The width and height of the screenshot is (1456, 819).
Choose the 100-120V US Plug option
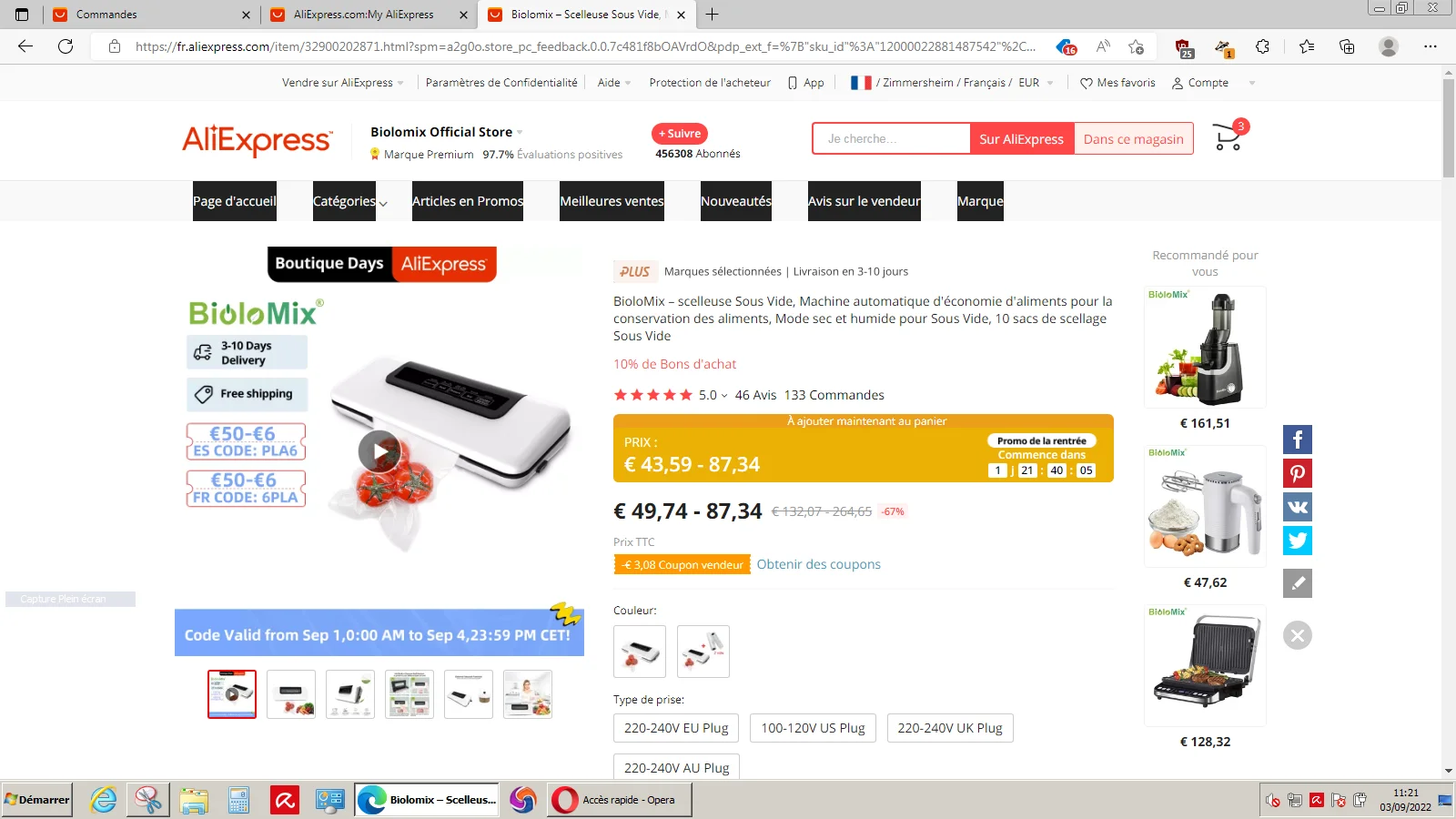[x=813, y=728]
